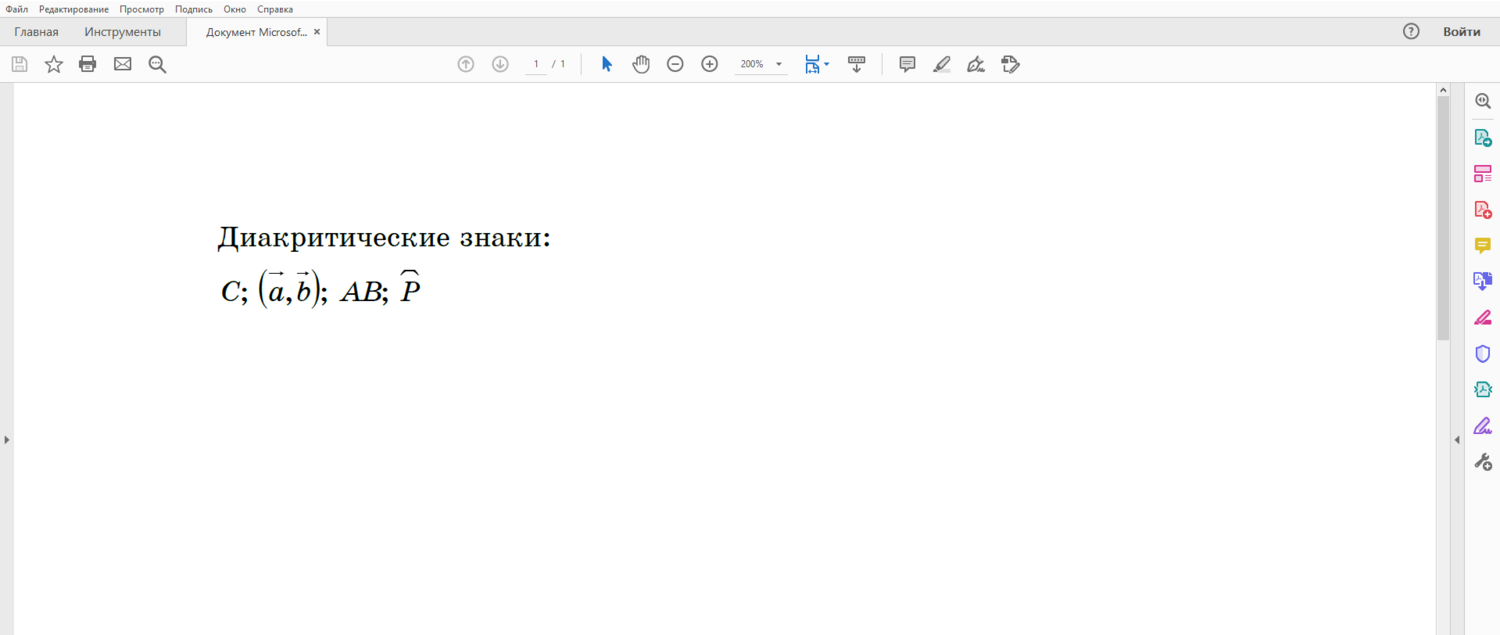
Task: Select the Highlight text tool
Action: tap(941, 64)
